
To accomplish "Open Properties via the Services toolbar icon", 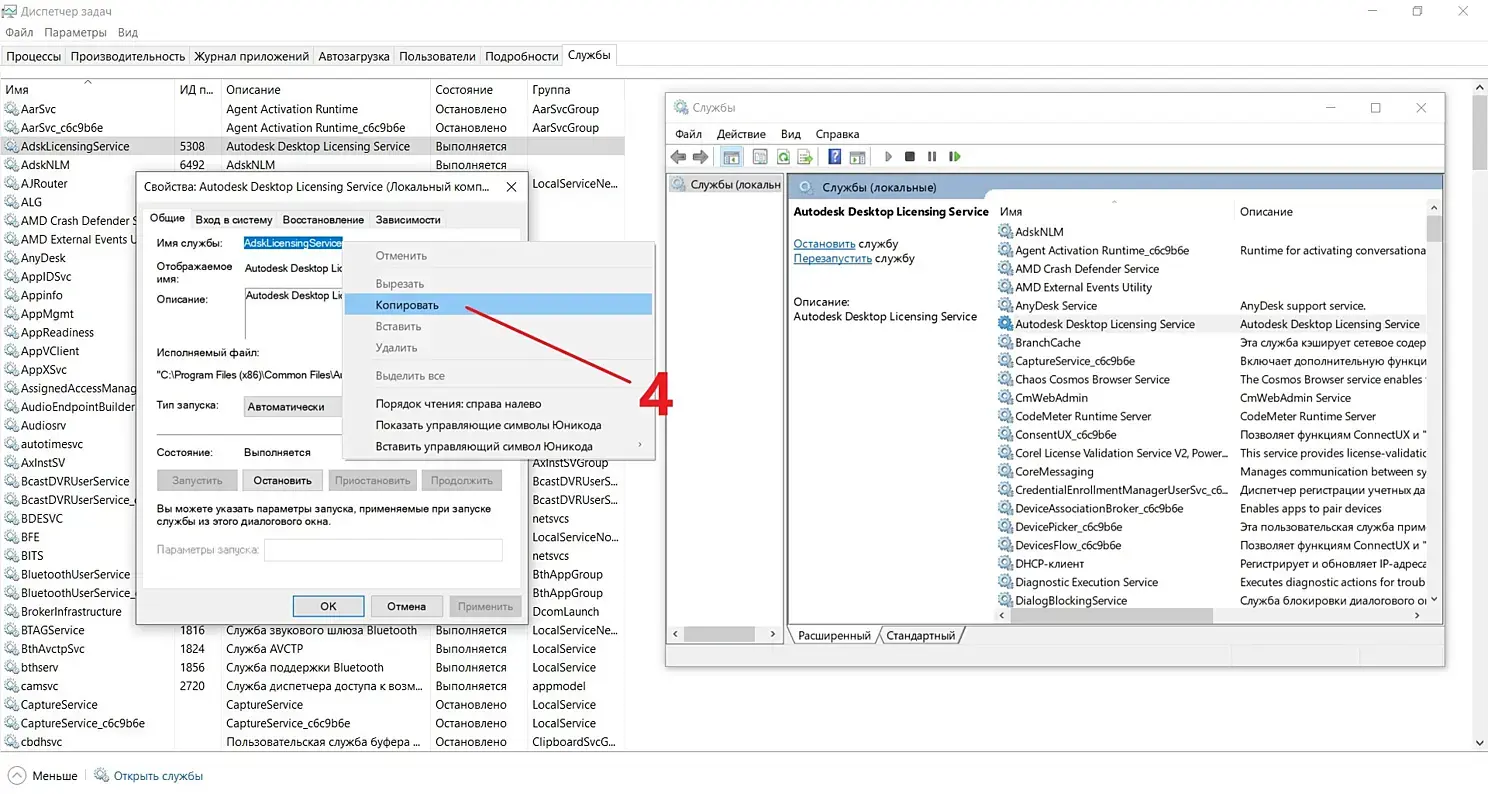I will point(759,157).
